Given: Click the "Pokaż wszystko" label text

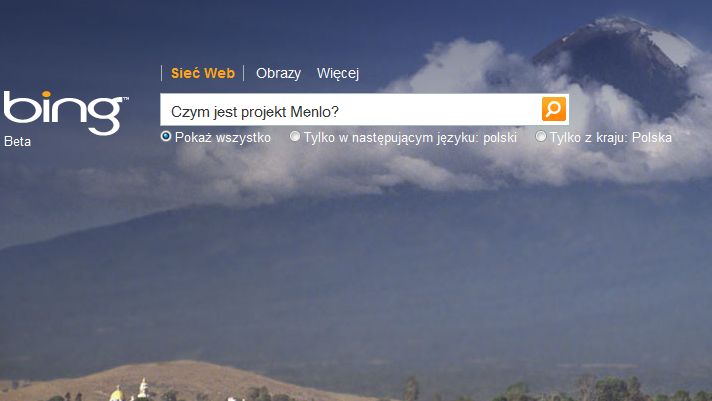Looking at the screenshot, I should (222, 138).
